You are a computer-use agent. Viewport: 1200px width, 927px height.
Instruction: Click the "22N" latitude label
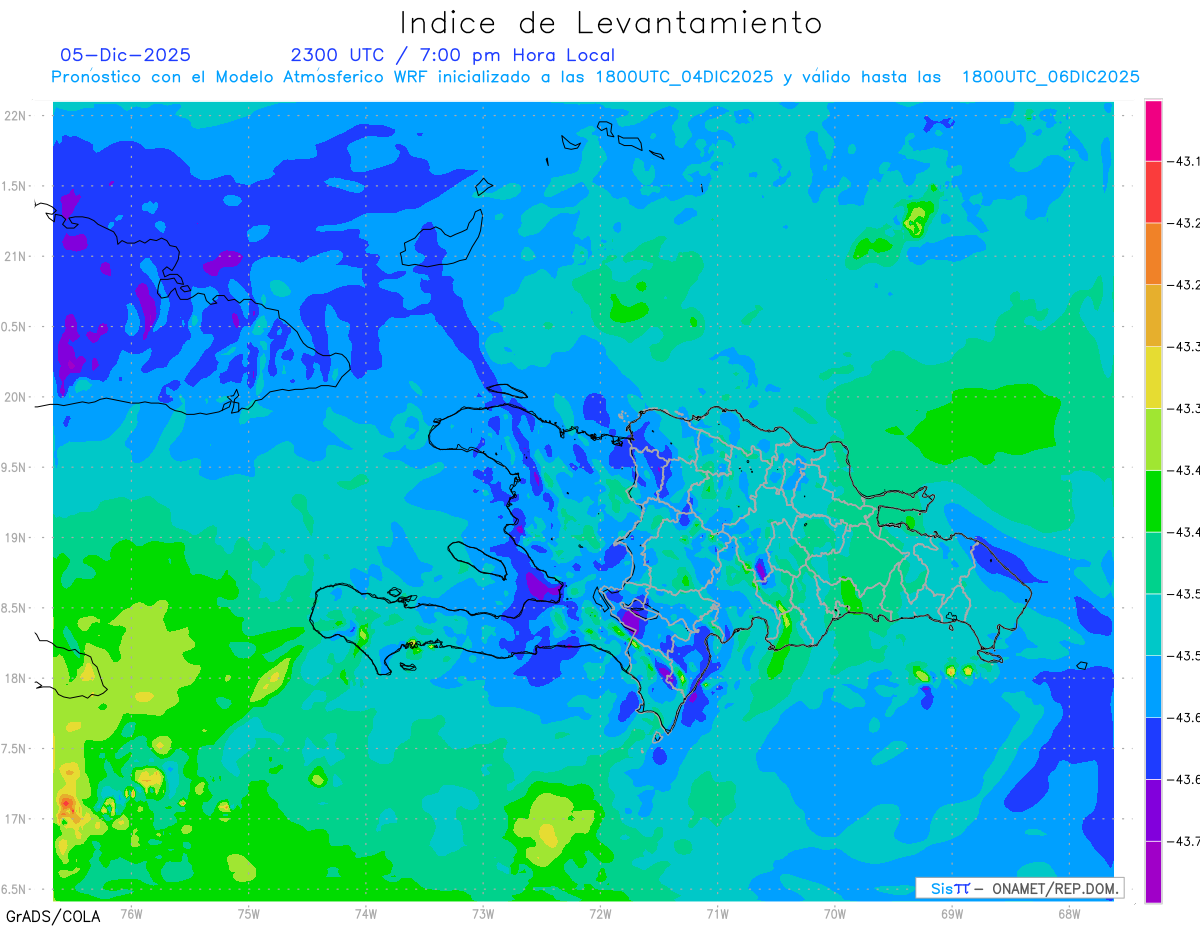(16, 116)
